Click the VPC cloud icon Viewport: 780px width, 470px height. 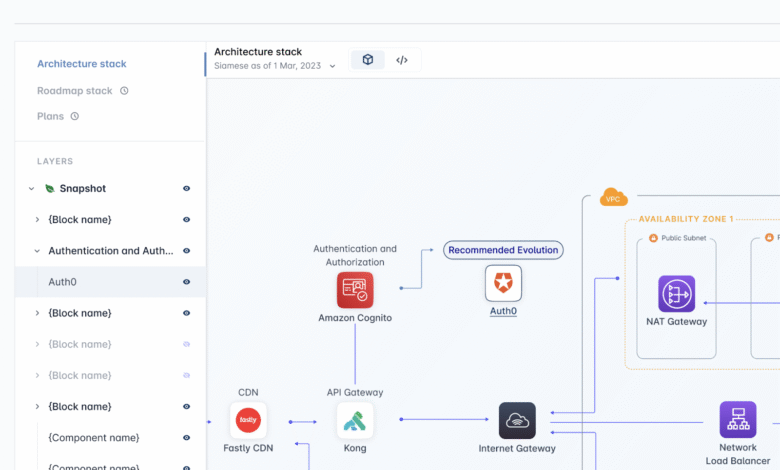tap(613, 197)
